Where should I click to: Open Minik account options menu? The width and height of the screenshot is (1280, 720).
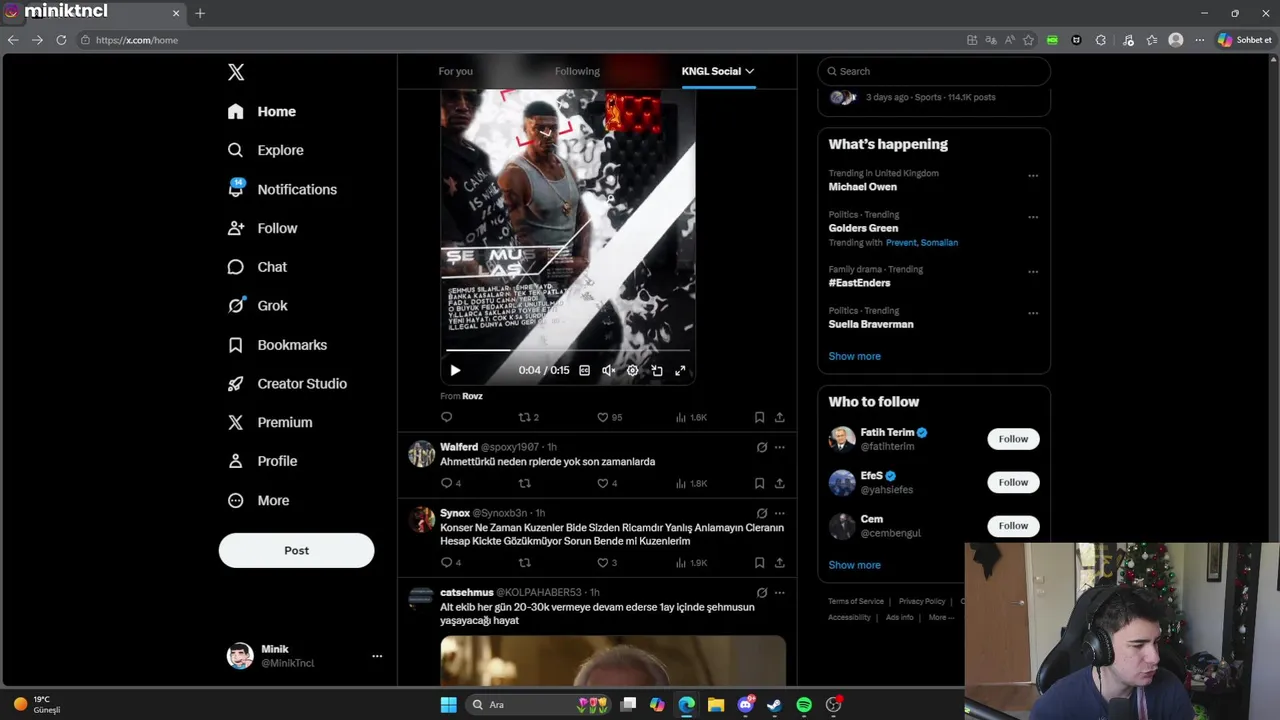377,656
